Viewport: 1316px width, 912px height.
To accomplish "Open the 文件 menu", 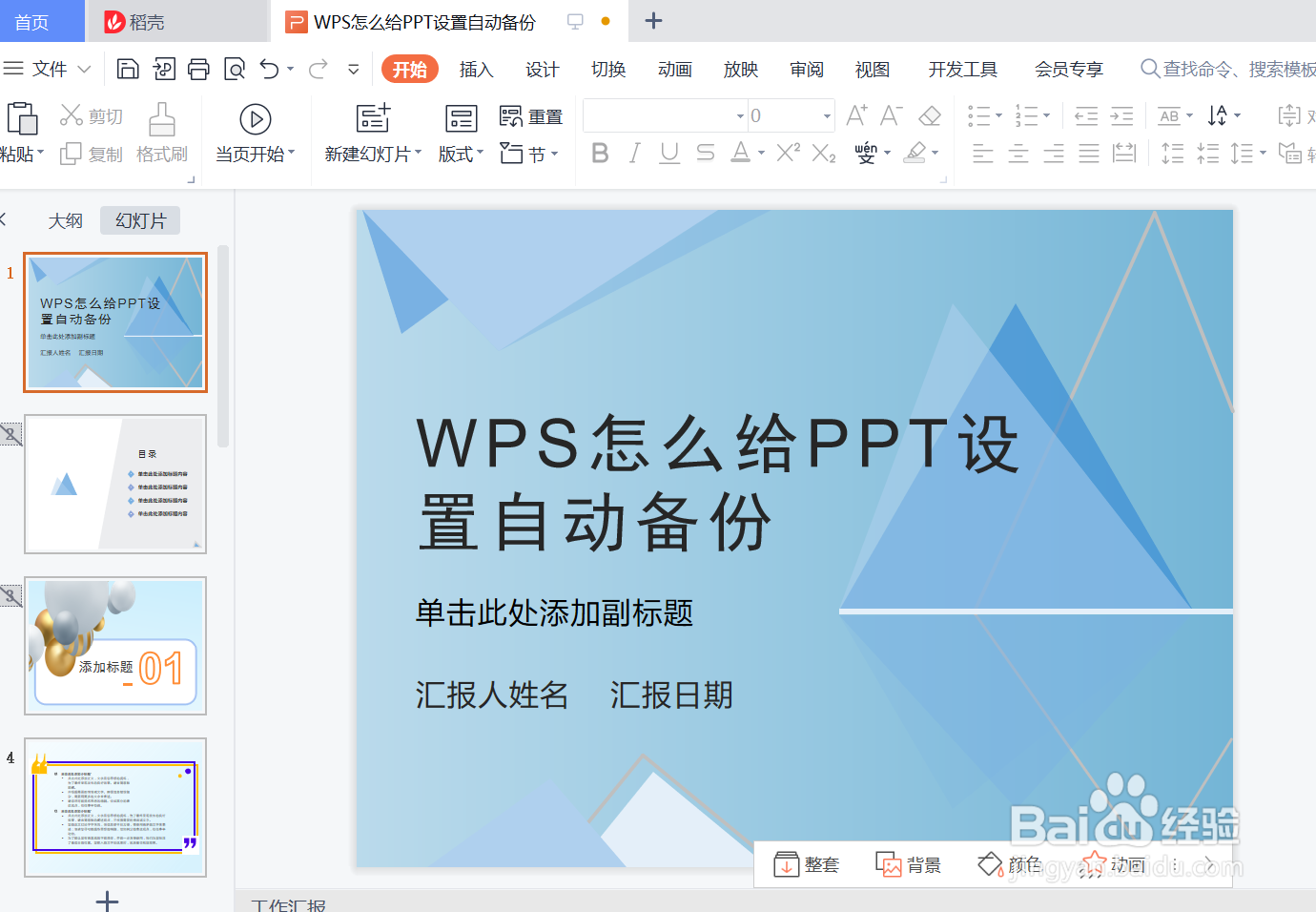I will (x=49, y=69).
